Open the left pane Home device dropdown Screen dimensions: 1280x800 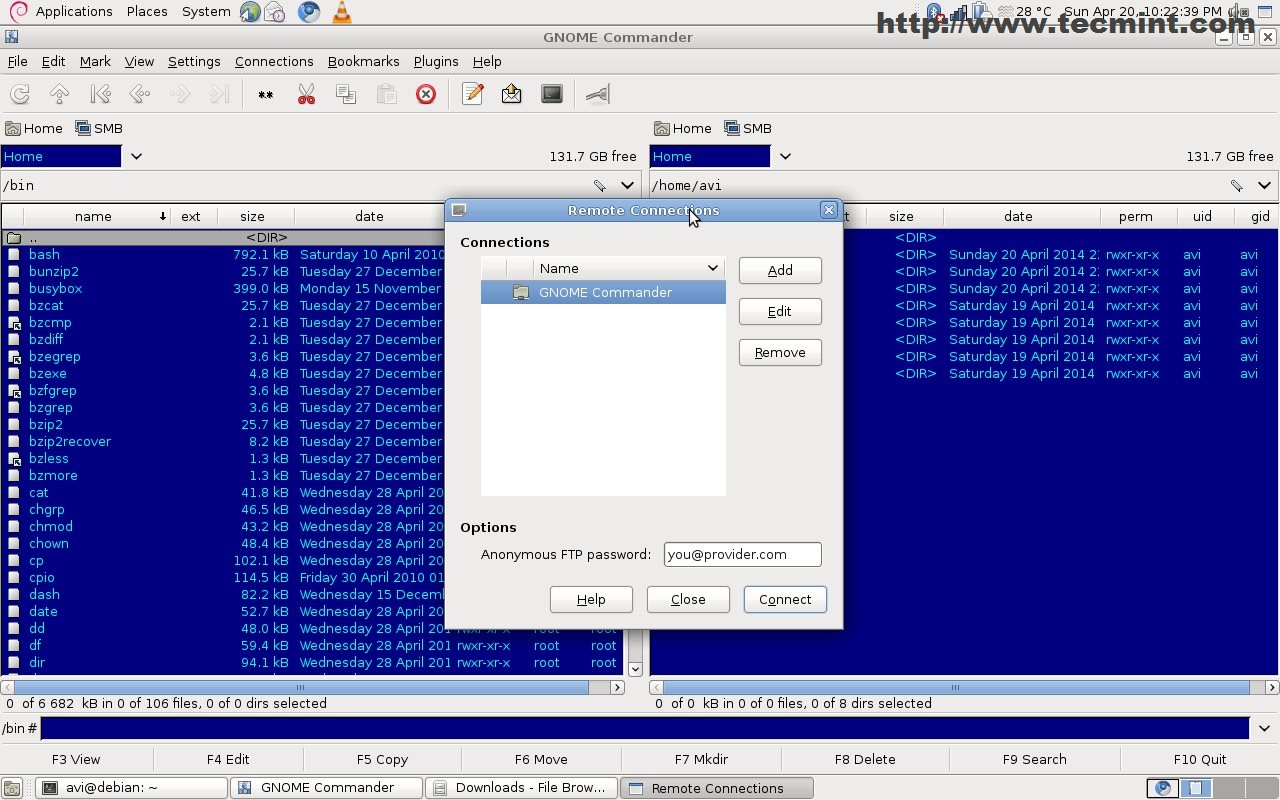[x=136, y=156]
